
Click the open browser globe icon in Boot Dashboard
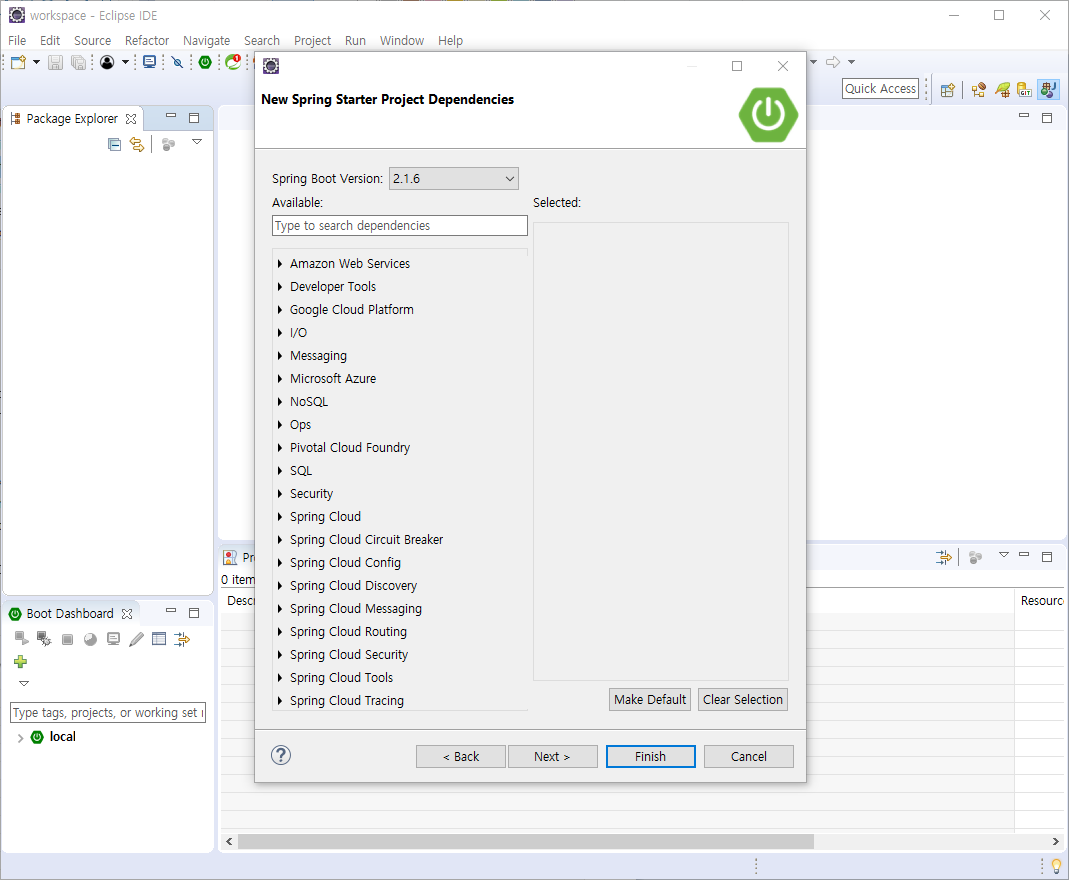pos(90,639)
